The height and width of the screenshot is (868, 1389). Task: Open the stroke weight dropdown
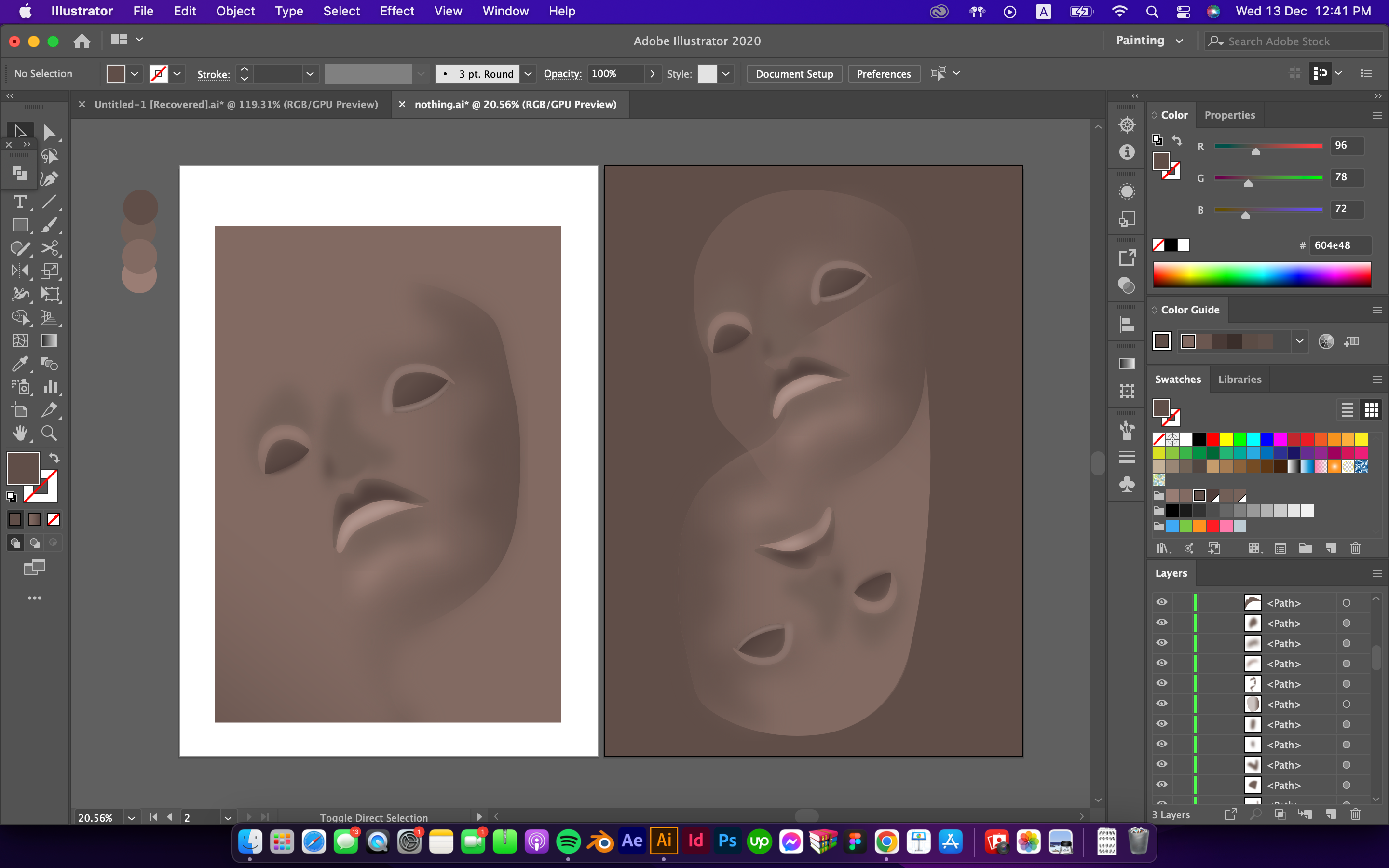(310, 73)
